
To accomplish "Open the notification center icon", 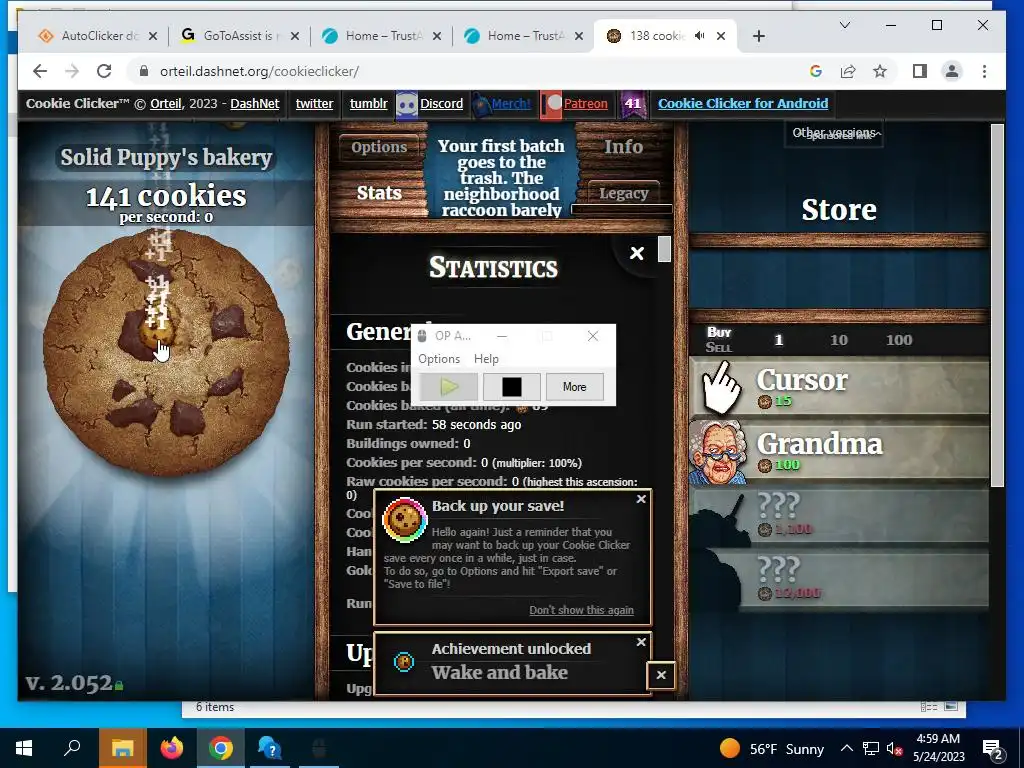I will [x=992, y=750].
